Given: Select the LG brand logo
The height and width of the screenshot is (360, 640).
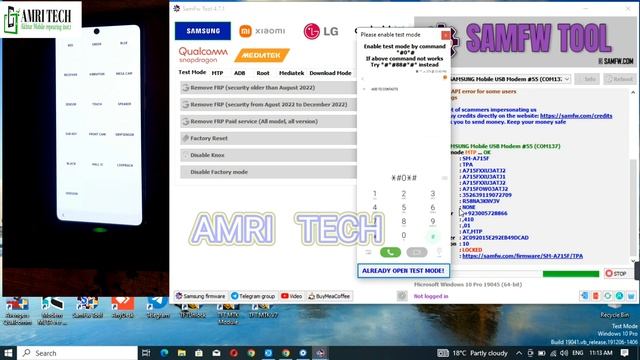Looking at the screenshot, I should [x=321, y=31].
